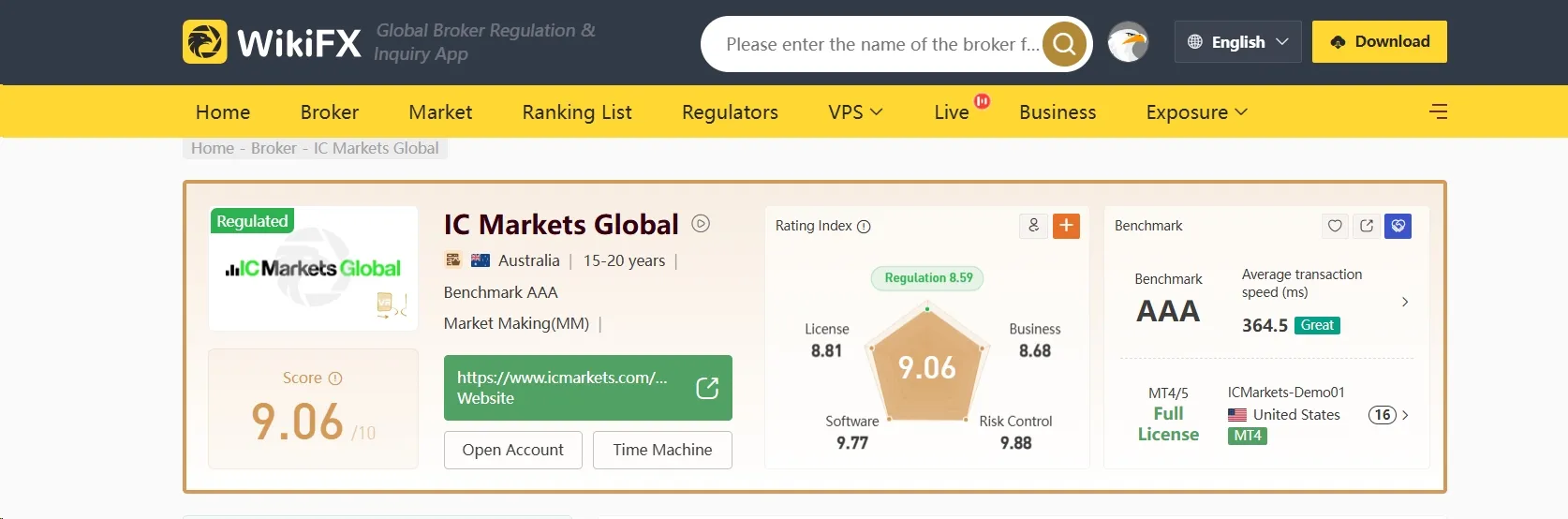Image resolution: width=1568 pixels, height=519 pixels.
Task: Expand the average transaction speed arrow
Action: click(1404, 302)
